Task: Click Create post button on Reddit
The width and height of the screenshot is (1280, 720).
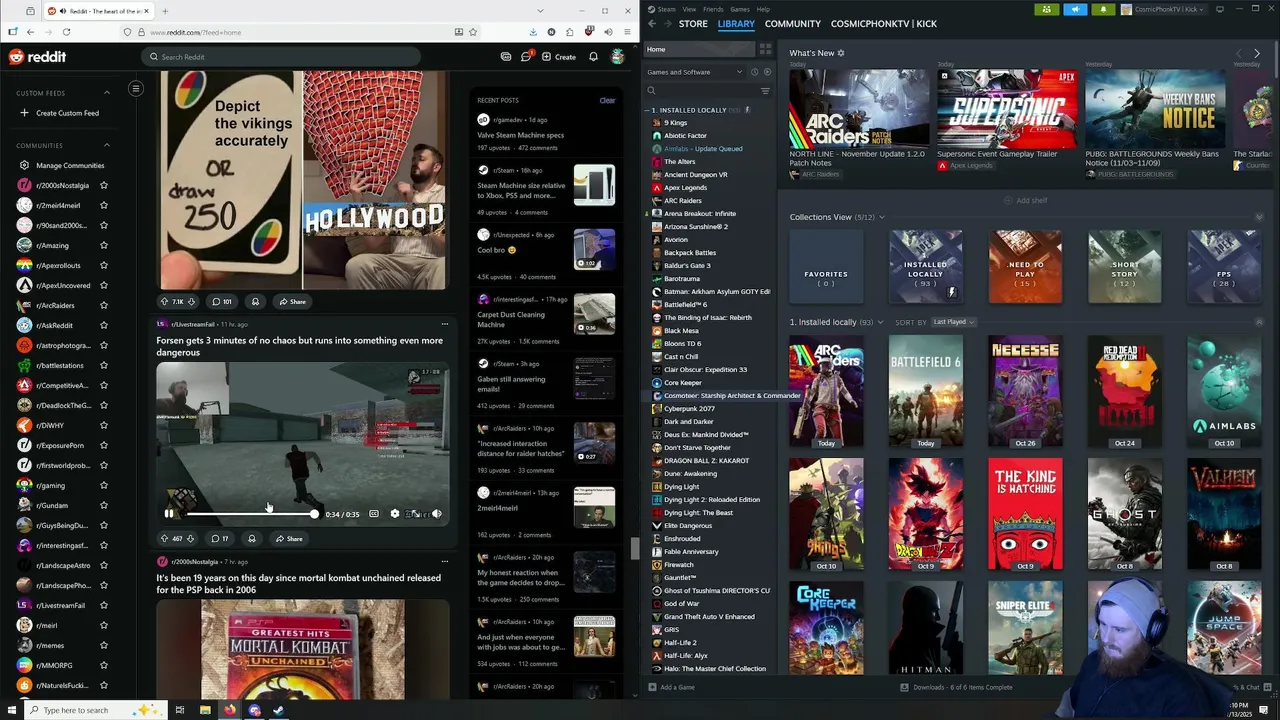Action: click(x=559, y=57)
